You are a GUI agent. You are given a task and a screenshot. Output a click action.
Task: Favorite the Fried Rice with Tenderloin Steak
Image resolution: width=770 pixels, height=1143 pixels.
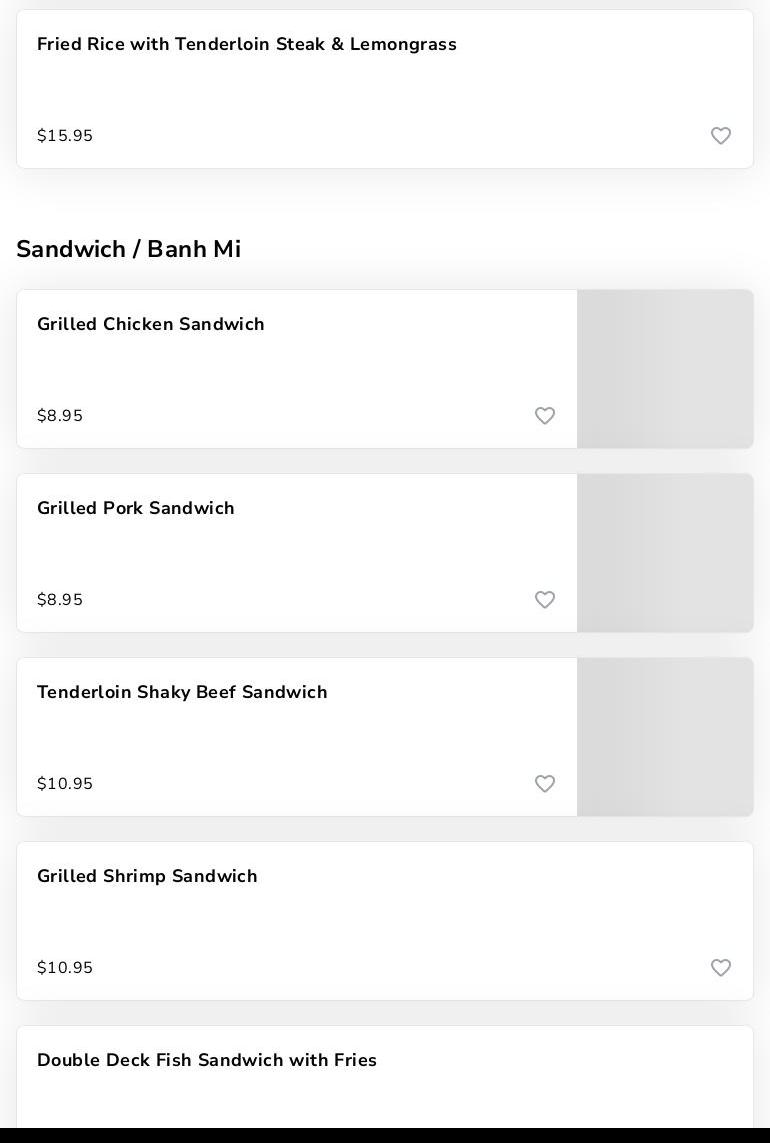[720, 136]
